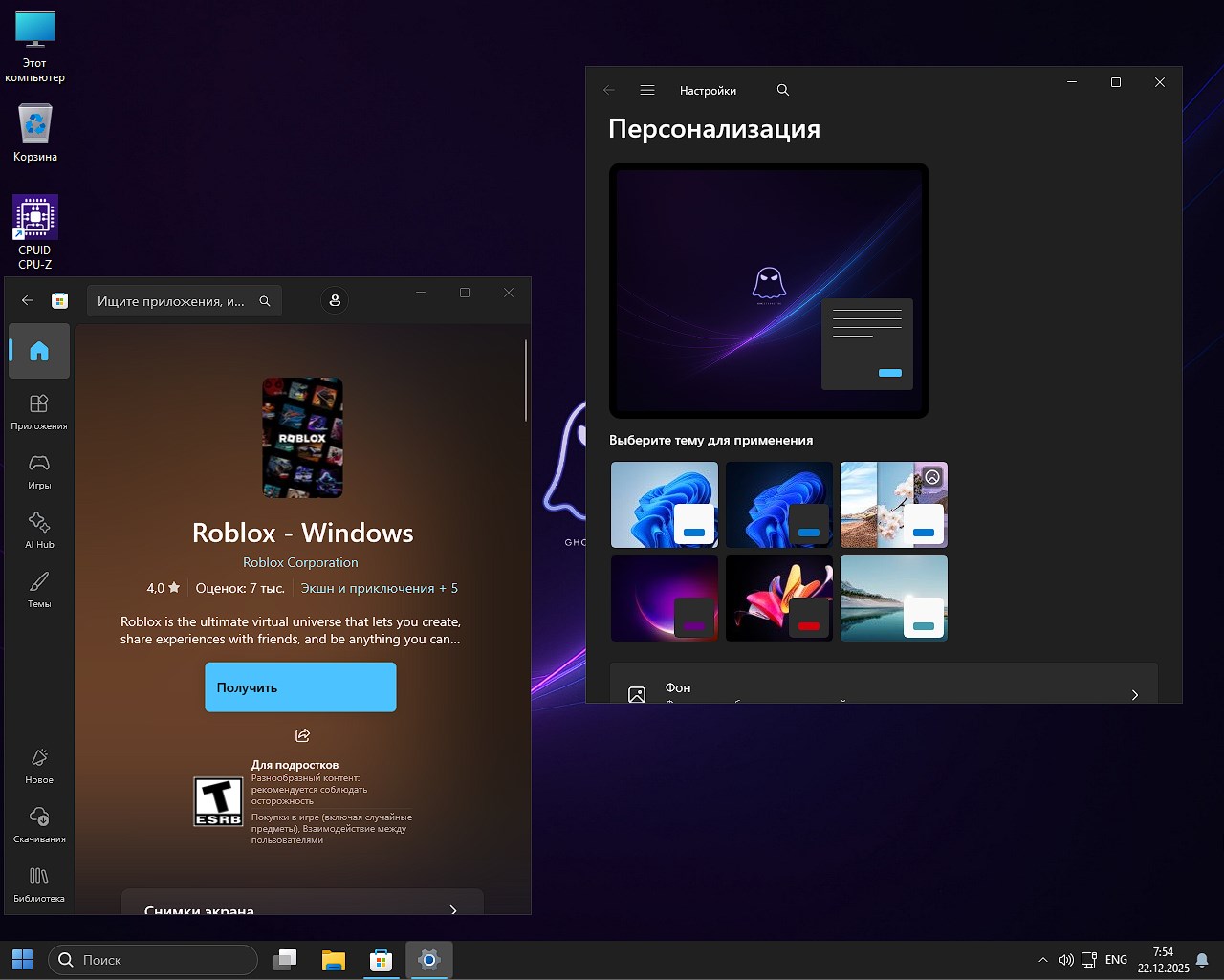Open the Store account profile button
1224x980 pixels.
point(335,300)
